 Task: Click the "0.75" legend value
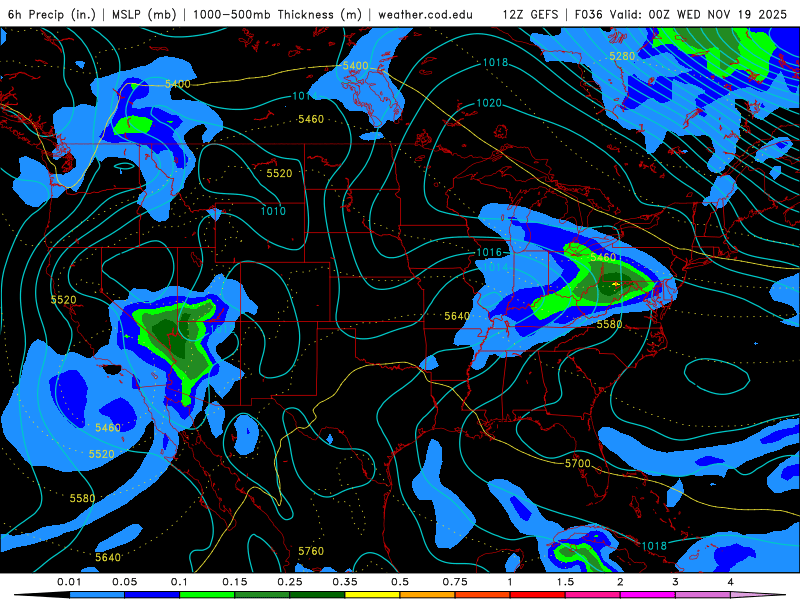(x=455, y=582)
